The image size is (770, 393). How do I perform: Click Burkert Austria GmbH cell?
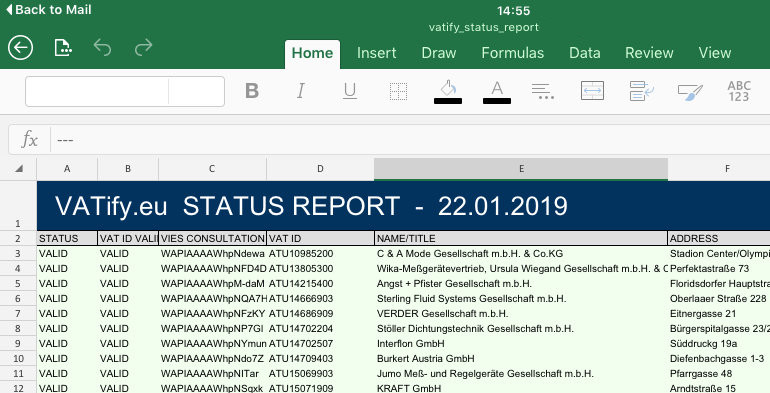[521, 359]
